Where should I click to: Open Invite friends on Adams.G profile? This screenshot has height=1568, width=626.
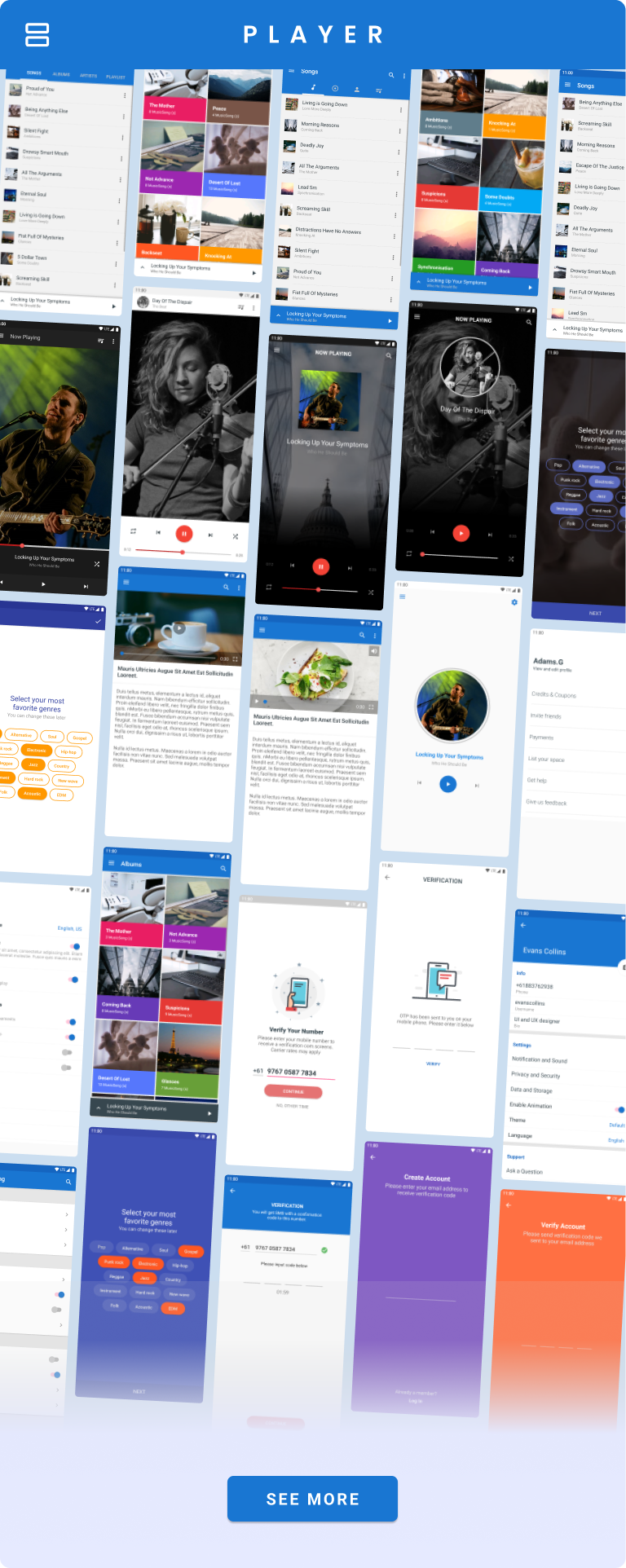pyautogui.click(x=545, y=716)
